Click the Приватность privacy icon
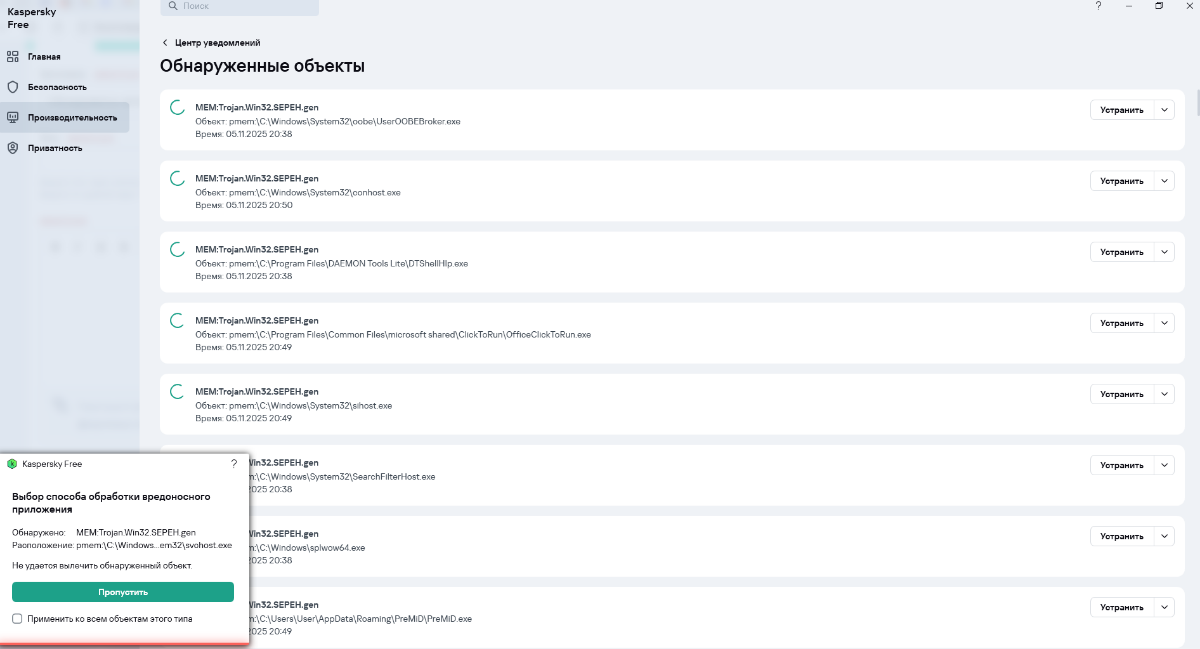Image resolution: width=1200 pixels, height=649 pixels. click(x=13, y=148)
